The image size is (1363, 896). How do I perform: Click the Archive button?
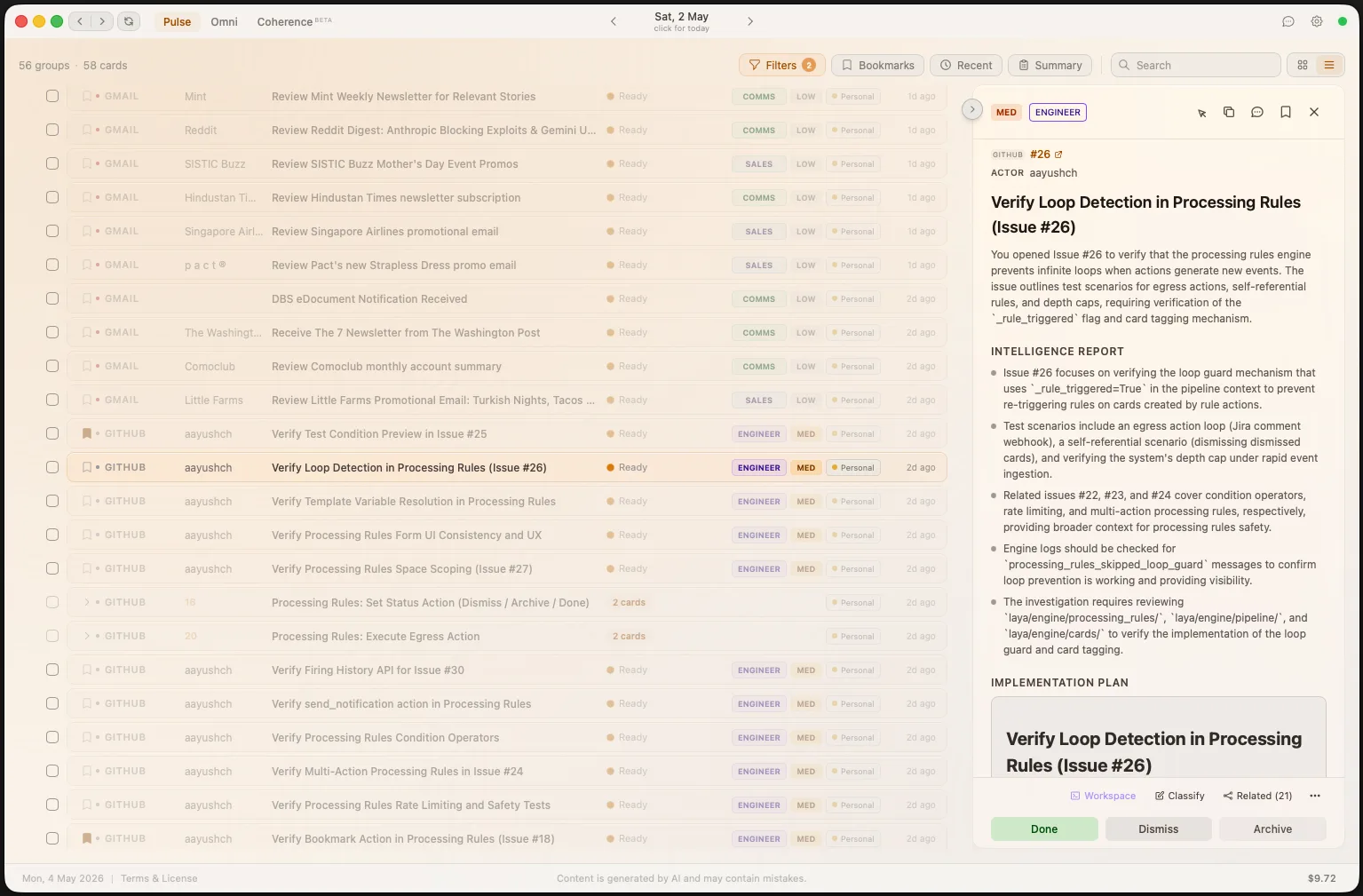(1272, 829)
